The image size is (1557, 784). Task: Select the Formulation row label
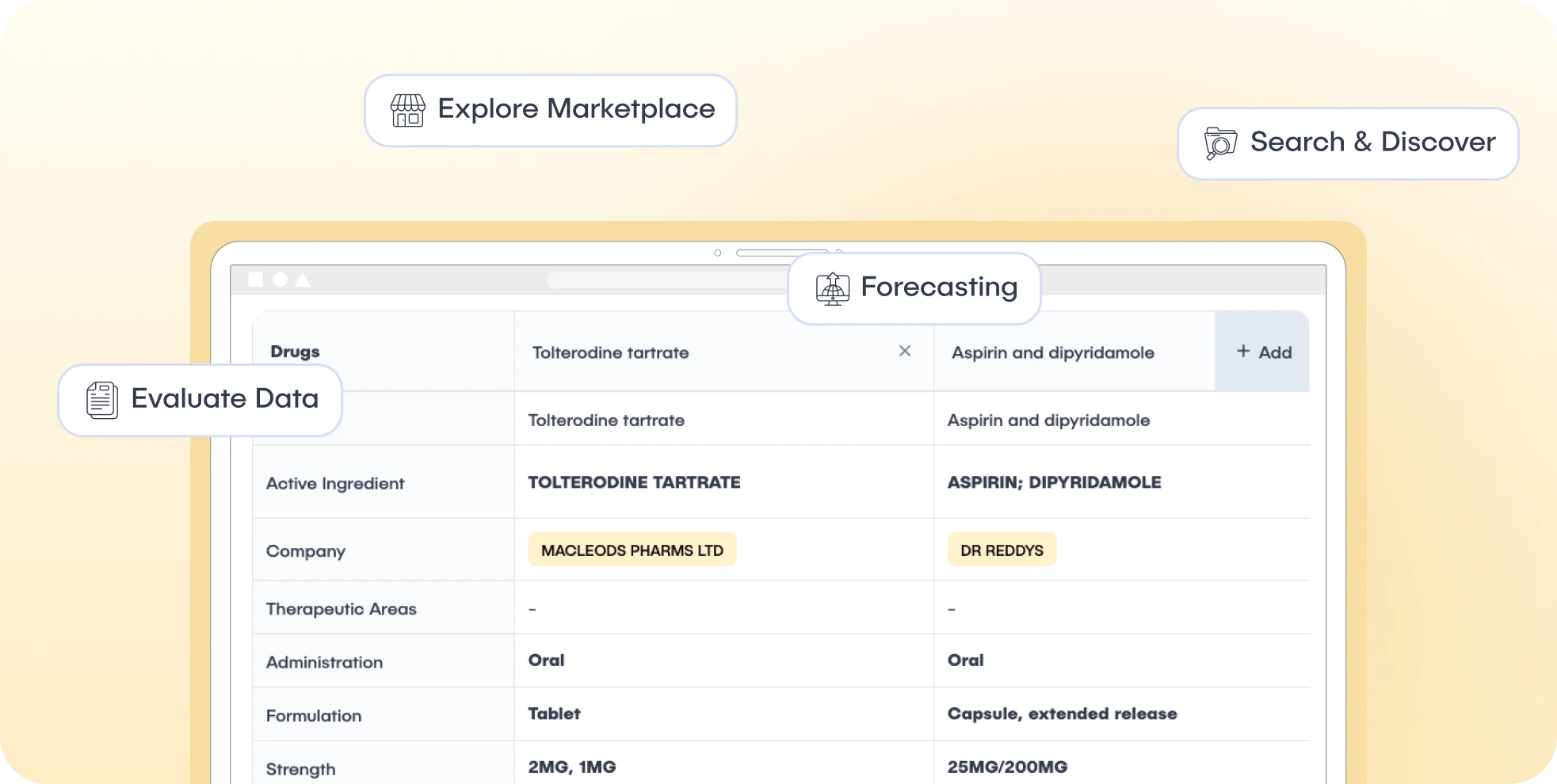[x=314, y=716]
